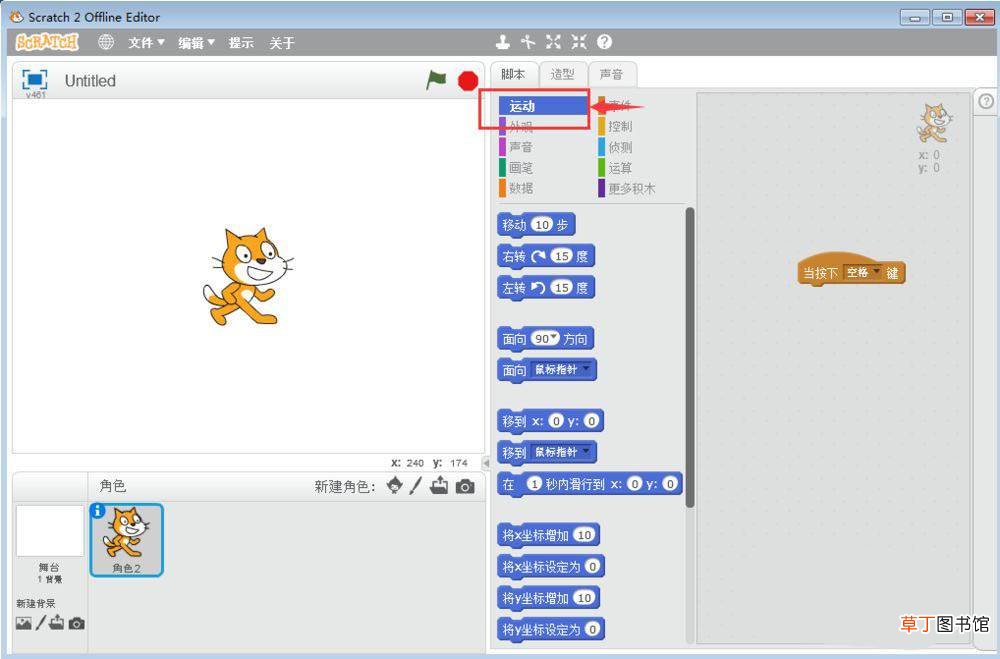Screen dimensions: 1000x659
Task: Open the direction dropdown in 面向 90 方向 block
Action: click(x=554, y=337)
